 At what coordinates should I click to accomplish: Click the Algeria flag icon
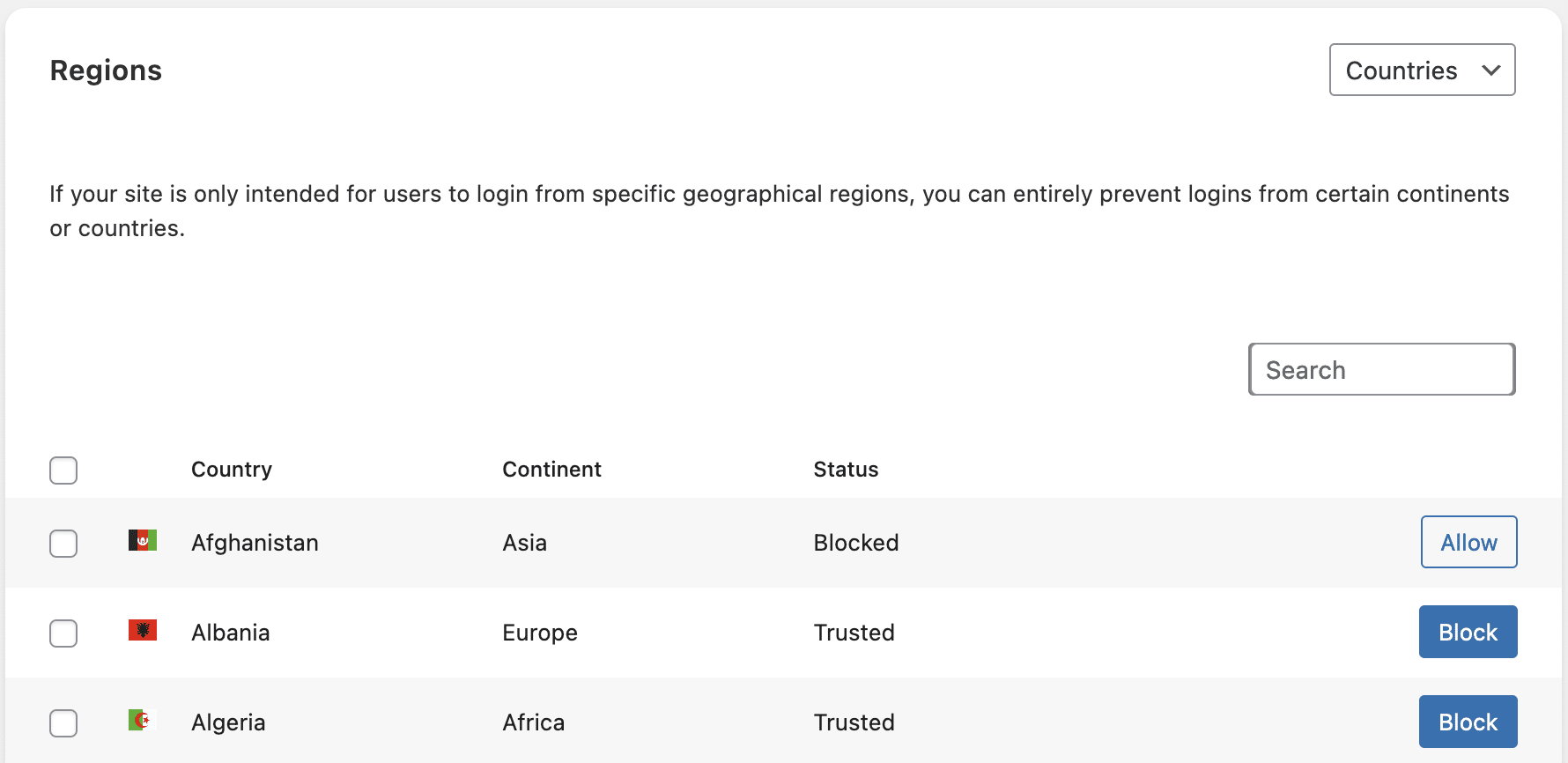click(143, 720)
